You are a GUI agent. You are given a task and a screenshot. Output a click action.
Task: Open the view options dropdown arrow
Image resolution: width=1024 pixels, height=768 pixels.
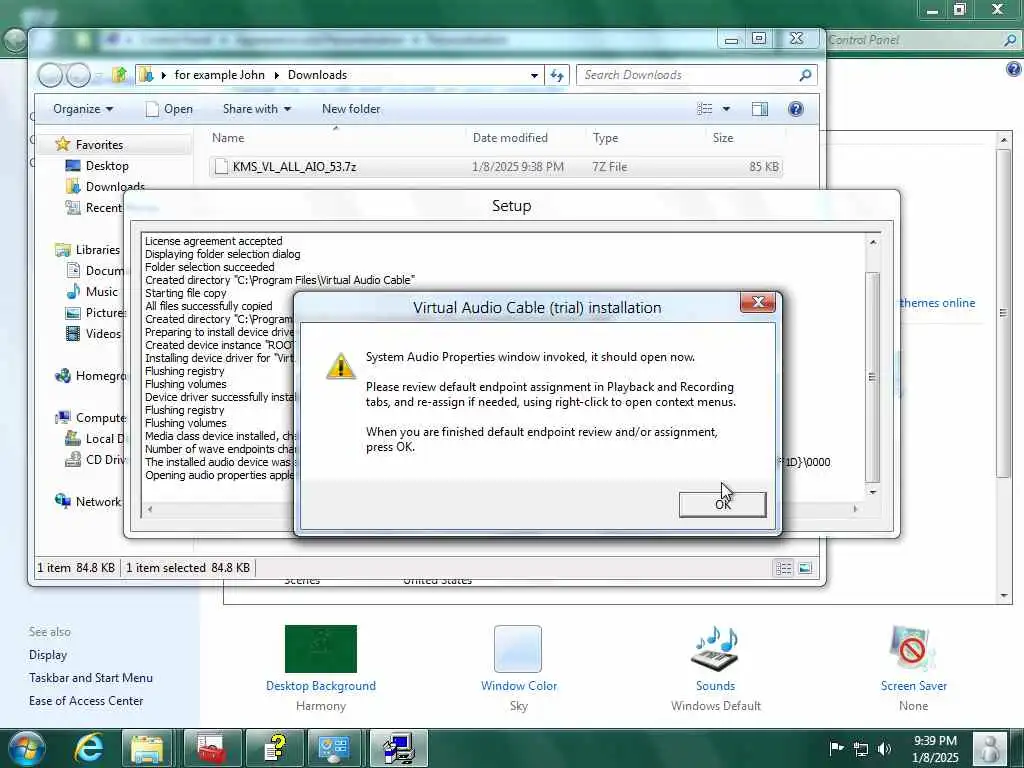pos(726,109)
